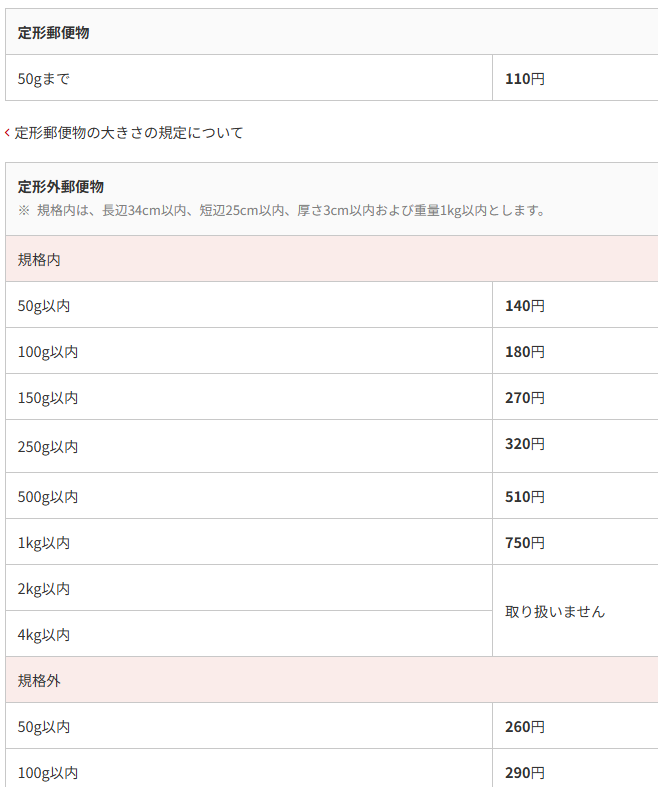Select the 4kg以内 weight label

44,634
